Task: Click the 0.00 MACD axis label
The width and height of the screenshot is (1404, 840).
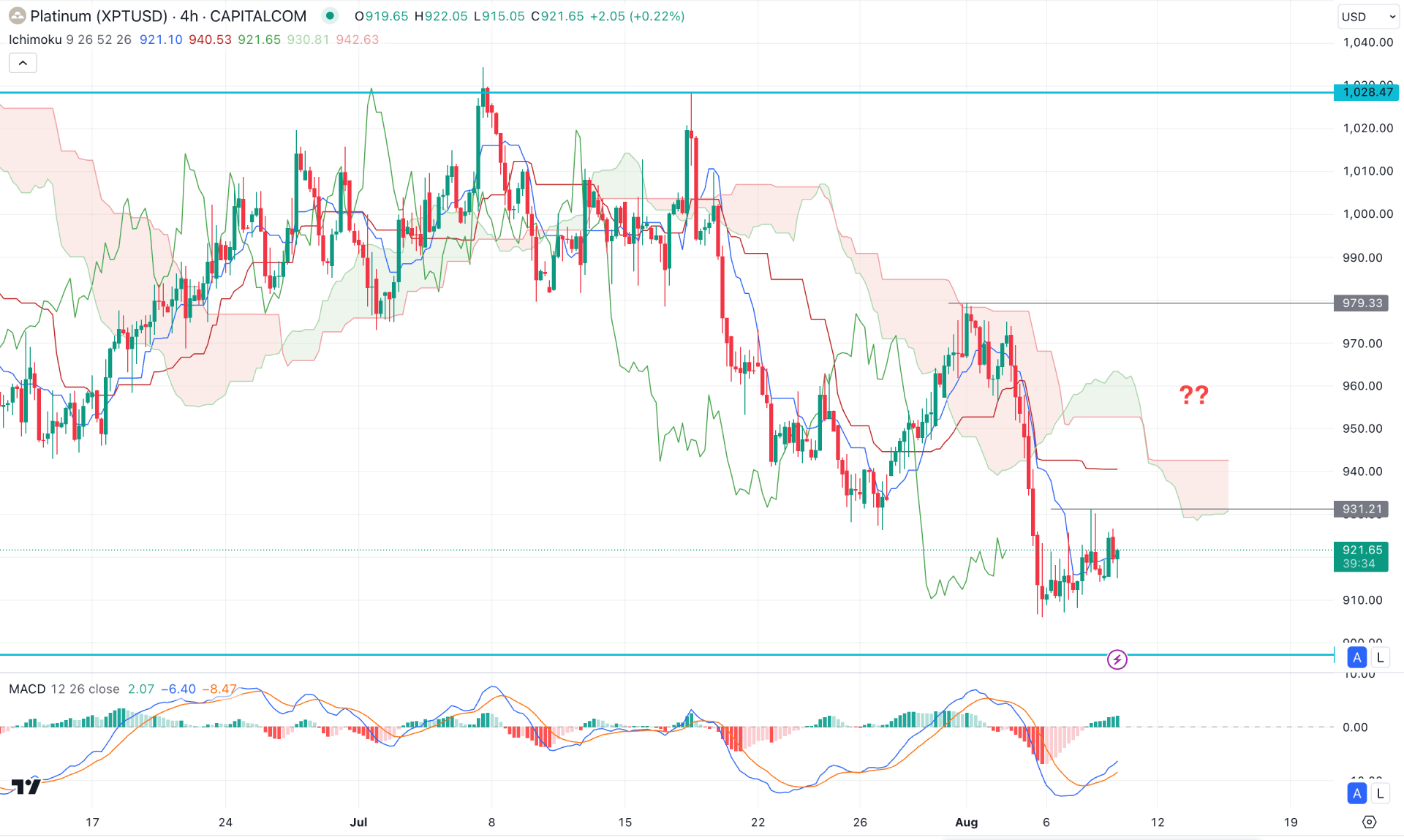Action: [x=1355, y=727]
